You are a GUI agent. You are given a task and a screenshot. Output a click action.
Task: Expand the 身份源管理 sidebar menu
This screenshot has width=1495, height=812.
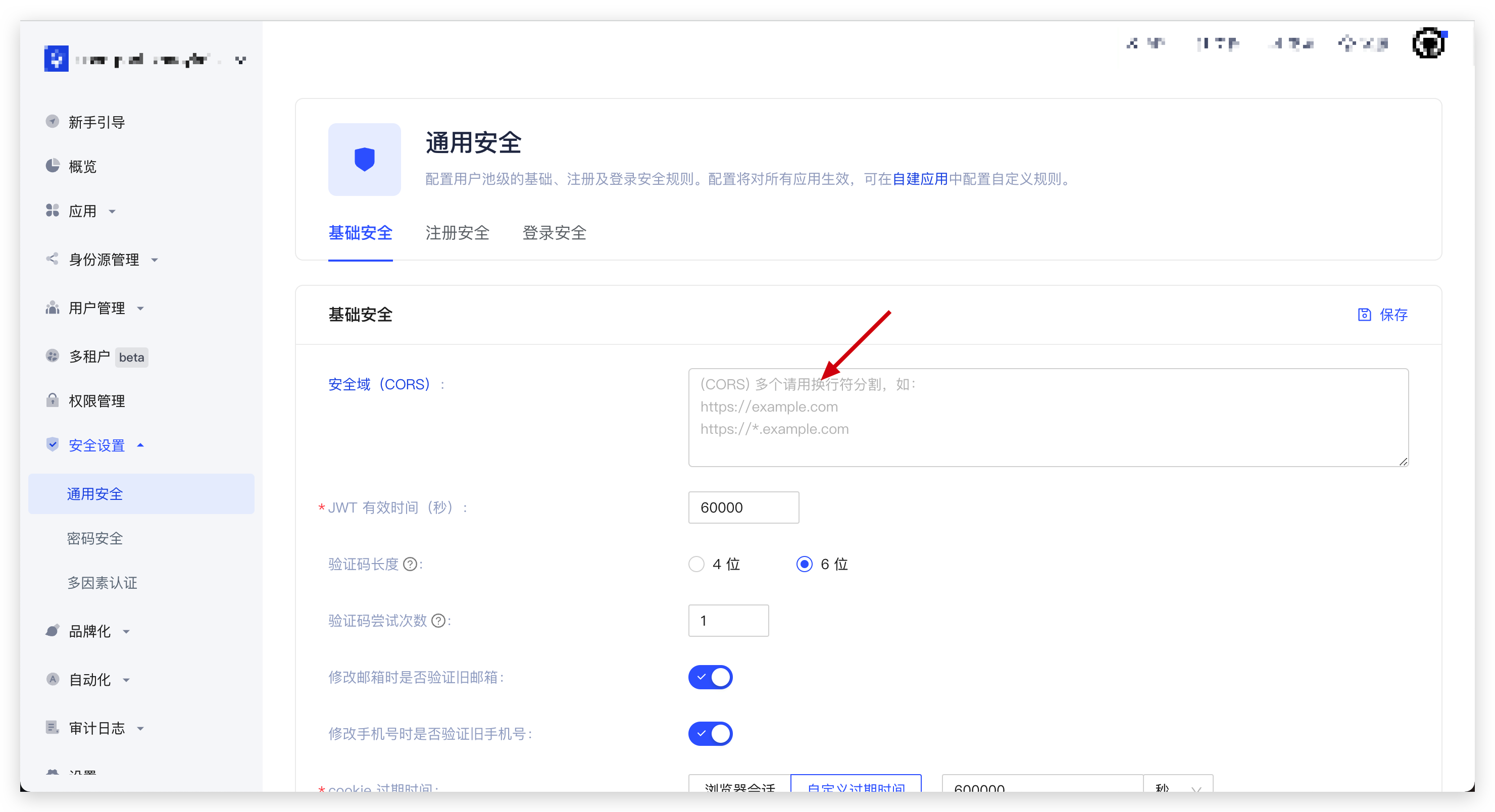[x=104, y=260]
